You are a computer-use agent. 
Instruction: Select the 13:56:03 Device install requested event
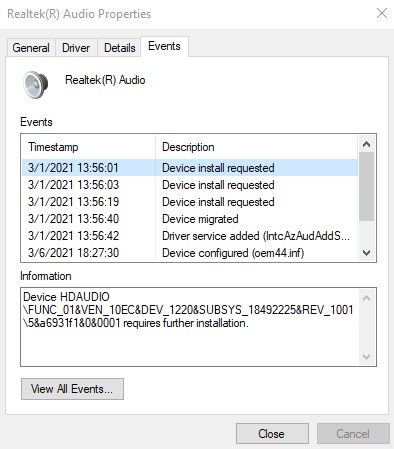click(190, 185)
